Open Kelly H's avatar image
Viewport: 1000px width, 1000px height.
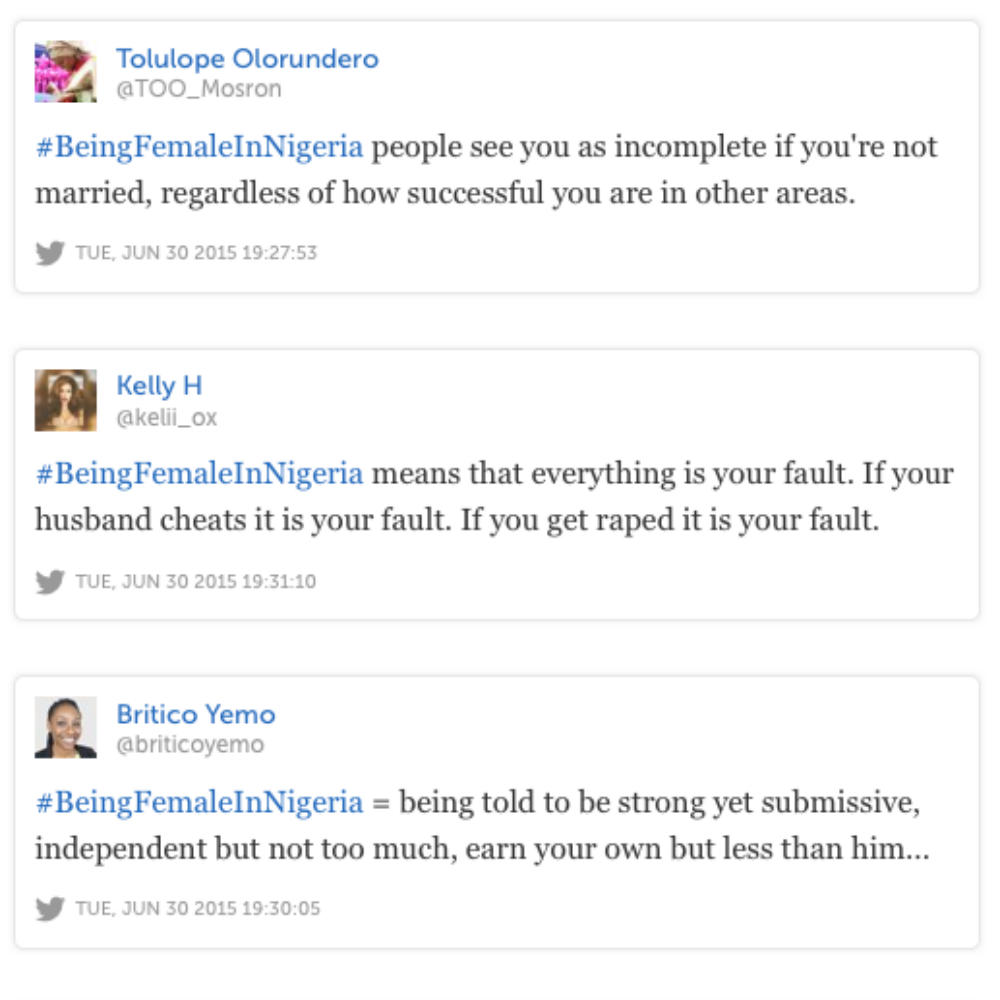click(x=66, y=400)
